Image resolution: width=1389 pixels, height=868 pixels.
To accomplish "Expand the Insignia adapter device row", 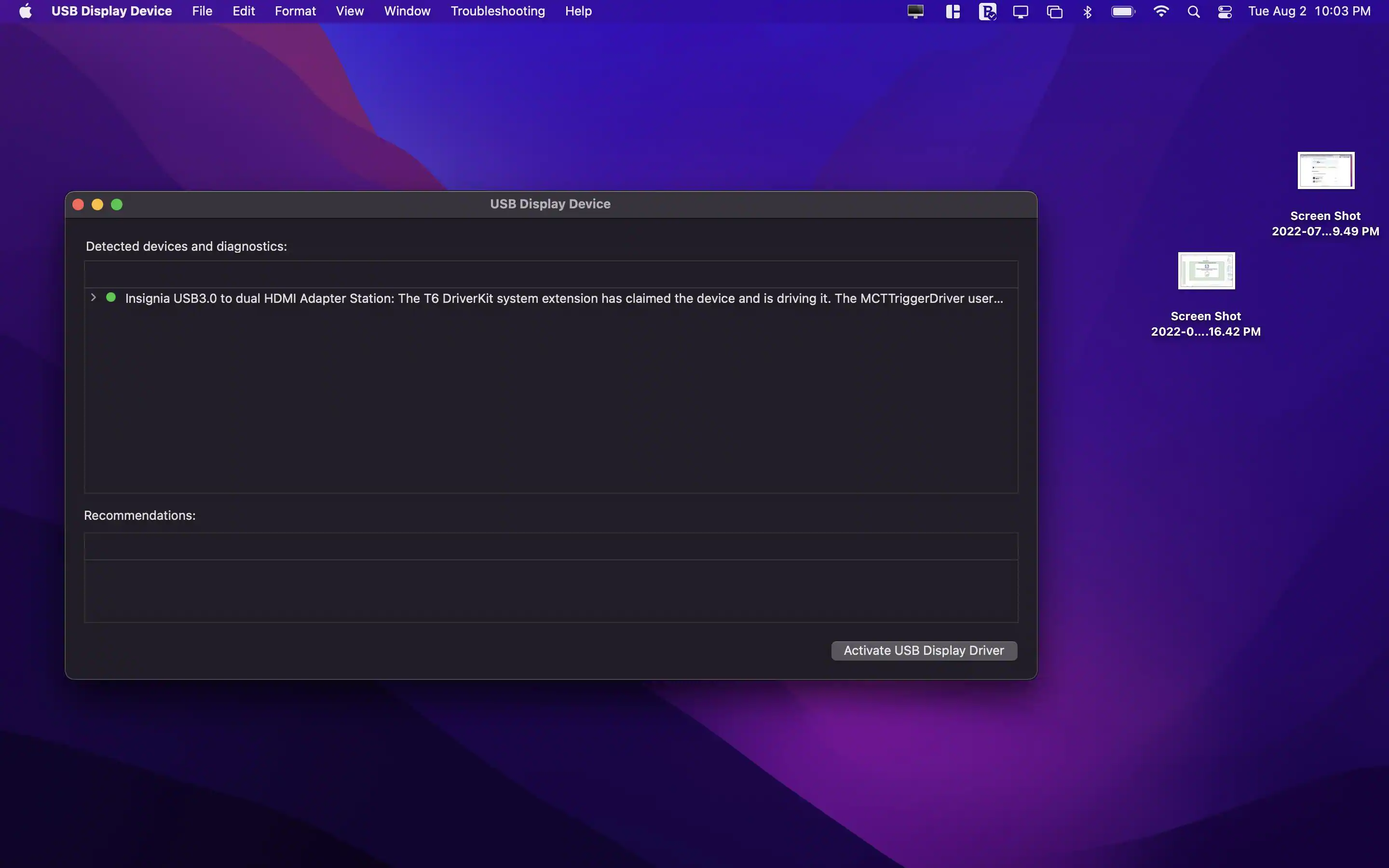I will (x=94, y=298).
